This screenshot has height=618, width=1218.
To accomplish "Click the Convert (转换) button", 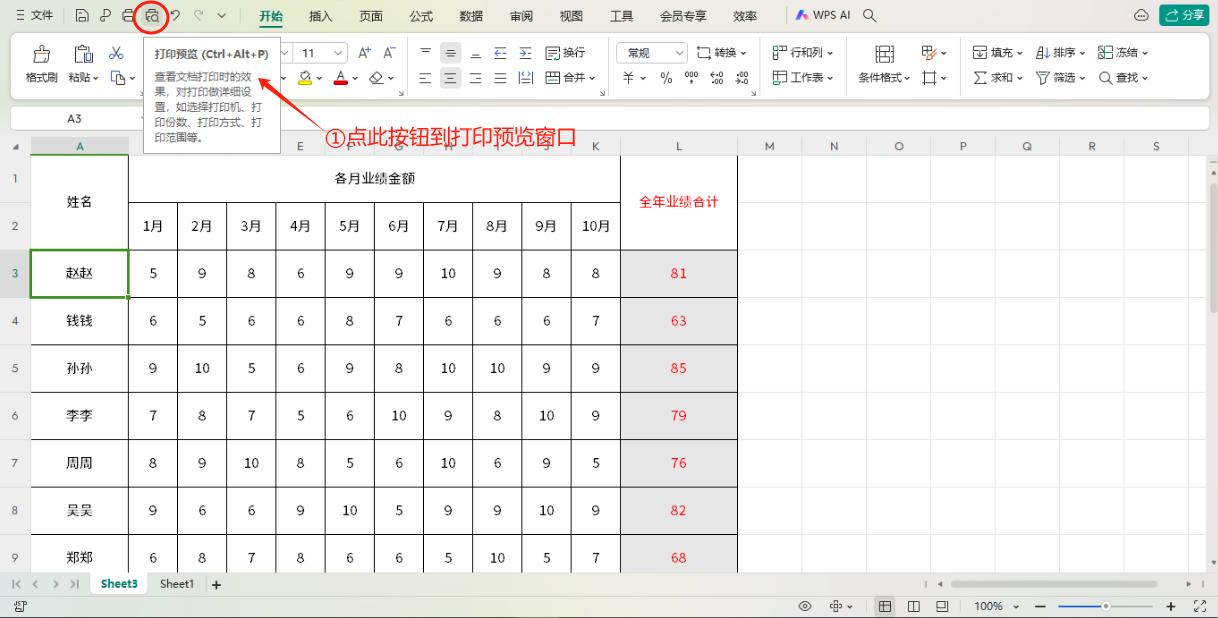I will [722, 53].
